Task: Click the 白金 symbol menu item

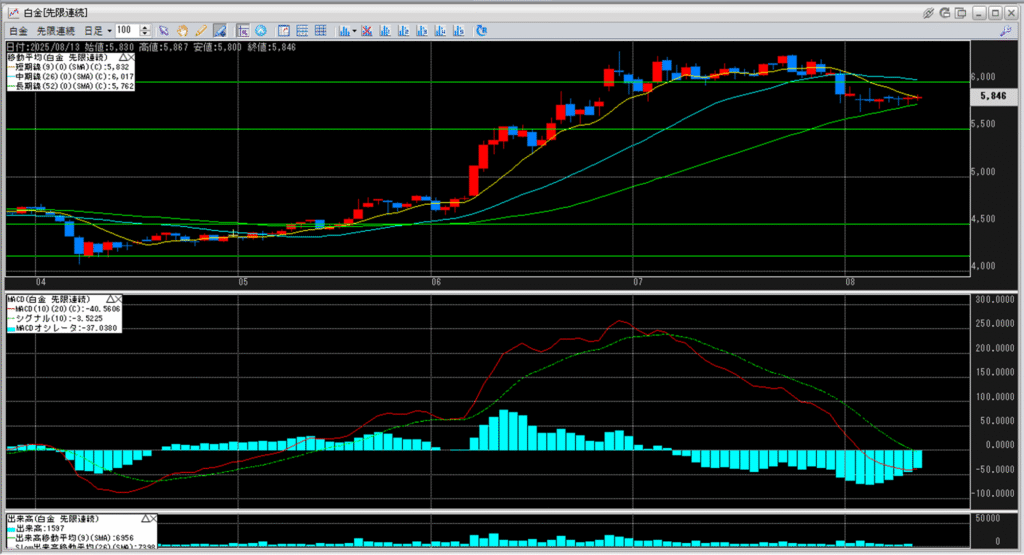Action: click(x=17, y=31)
